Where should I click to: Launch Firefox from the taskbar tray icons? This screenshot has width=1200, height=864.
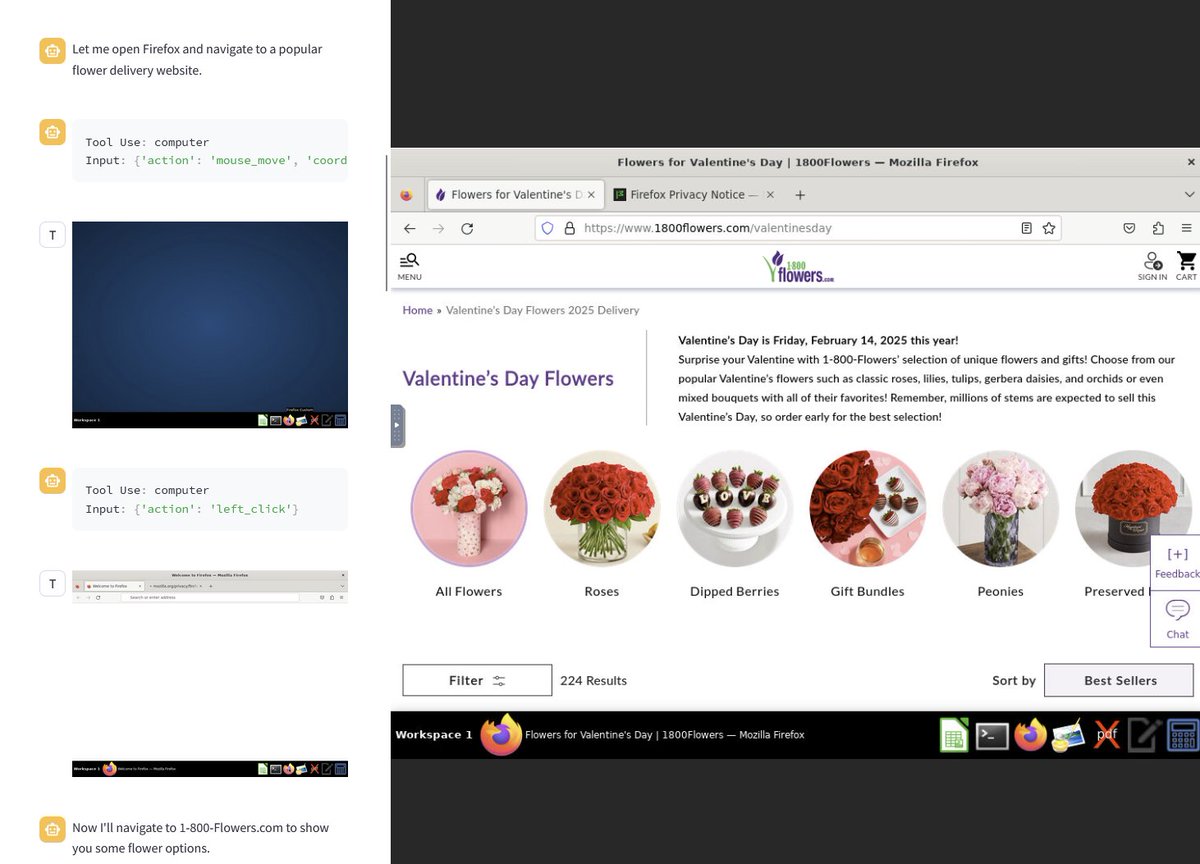tap(1030, 735)
